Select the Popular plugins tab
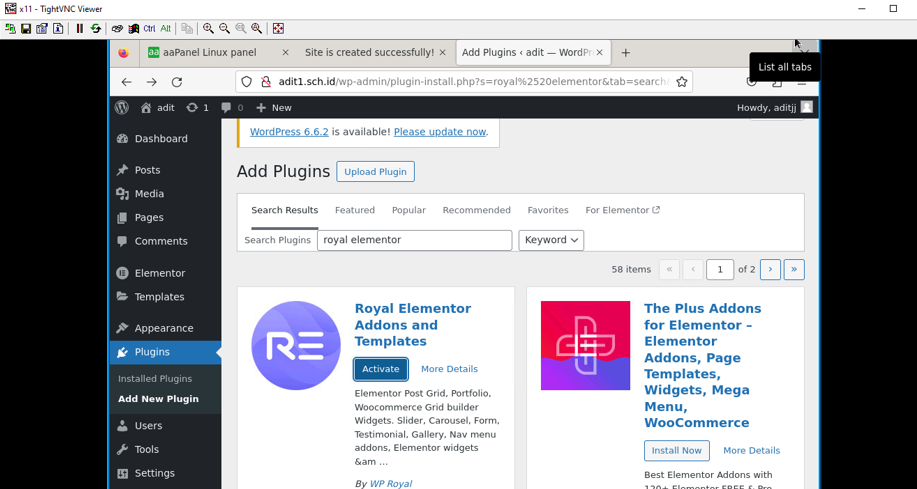The width and height of the screenshot is (917, 489). coord(409,210)
